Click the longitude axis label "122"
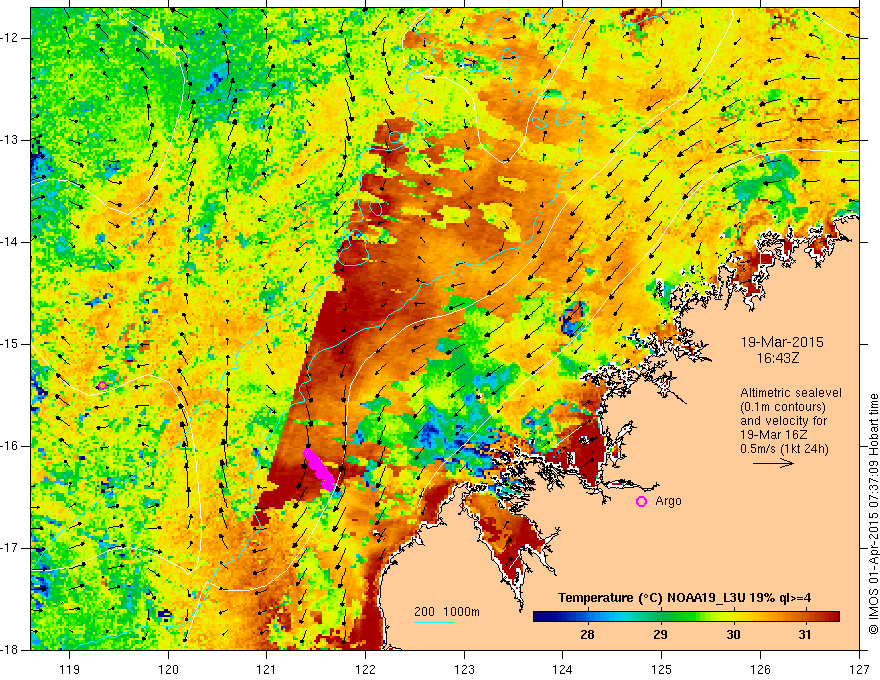Image resolution: width=880 pixels, height=680 pixels. click(365, 669)
